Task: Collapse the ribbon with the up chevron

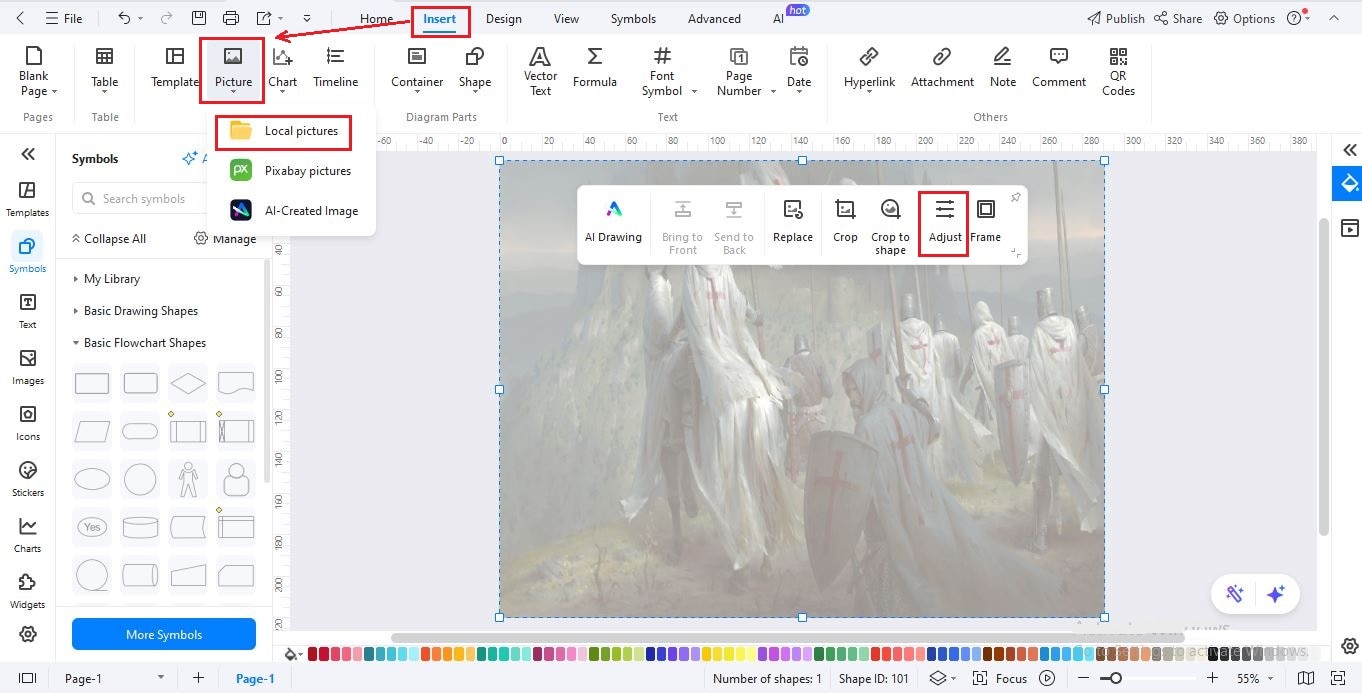Action: pos(1333,18)
